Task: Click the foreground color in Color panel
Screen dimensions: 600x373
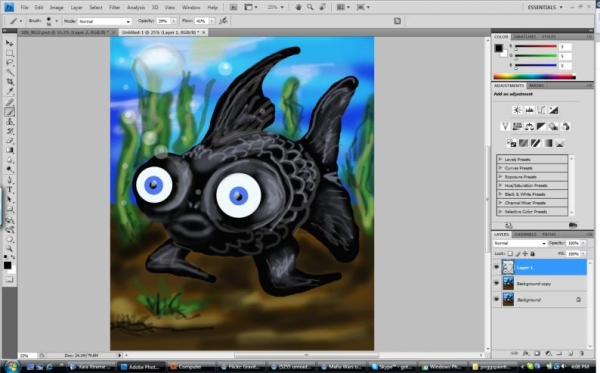Action: (498, 48)
